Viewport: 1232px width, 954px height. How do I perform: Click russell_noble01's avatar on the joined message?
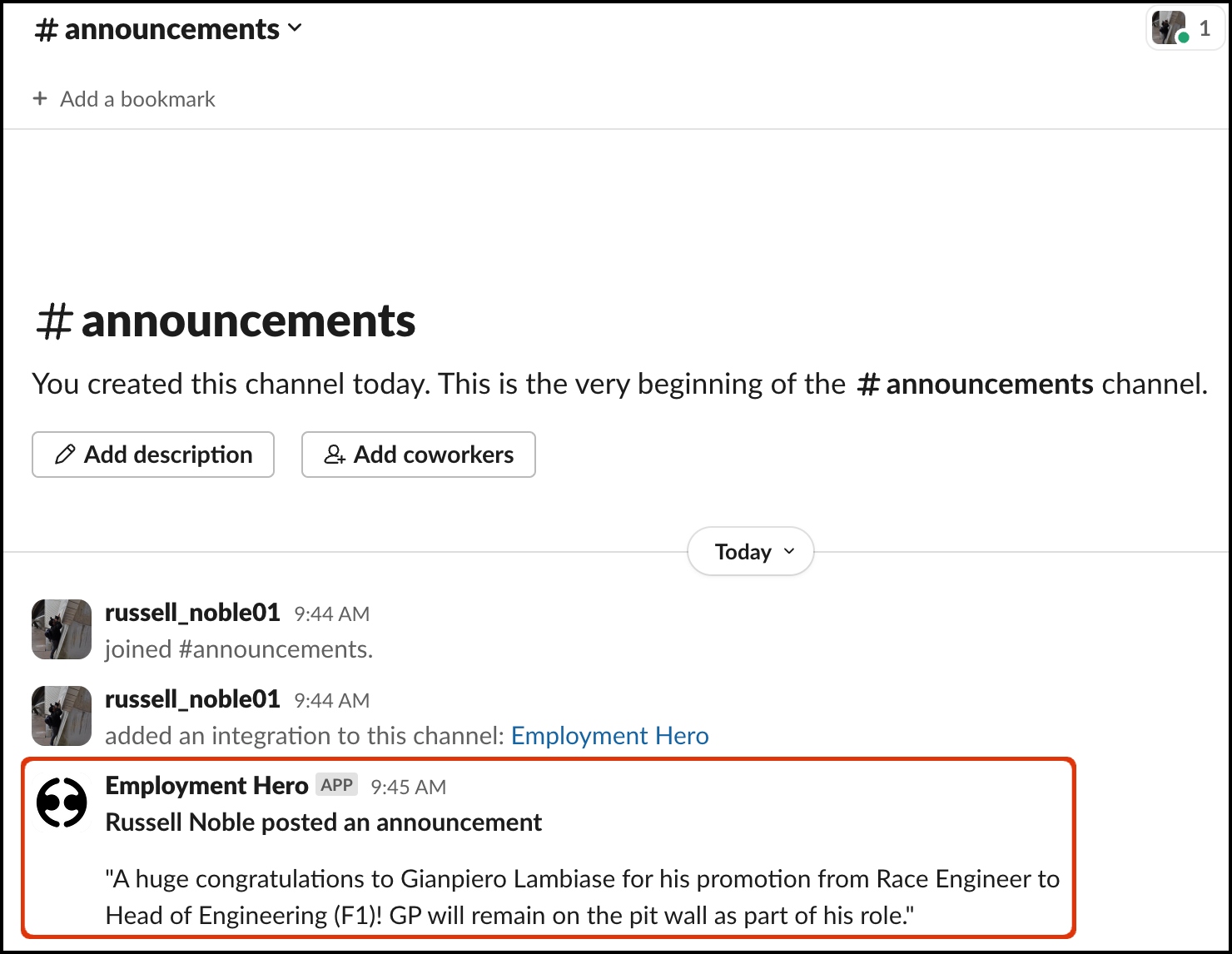(x=62, y=629)
